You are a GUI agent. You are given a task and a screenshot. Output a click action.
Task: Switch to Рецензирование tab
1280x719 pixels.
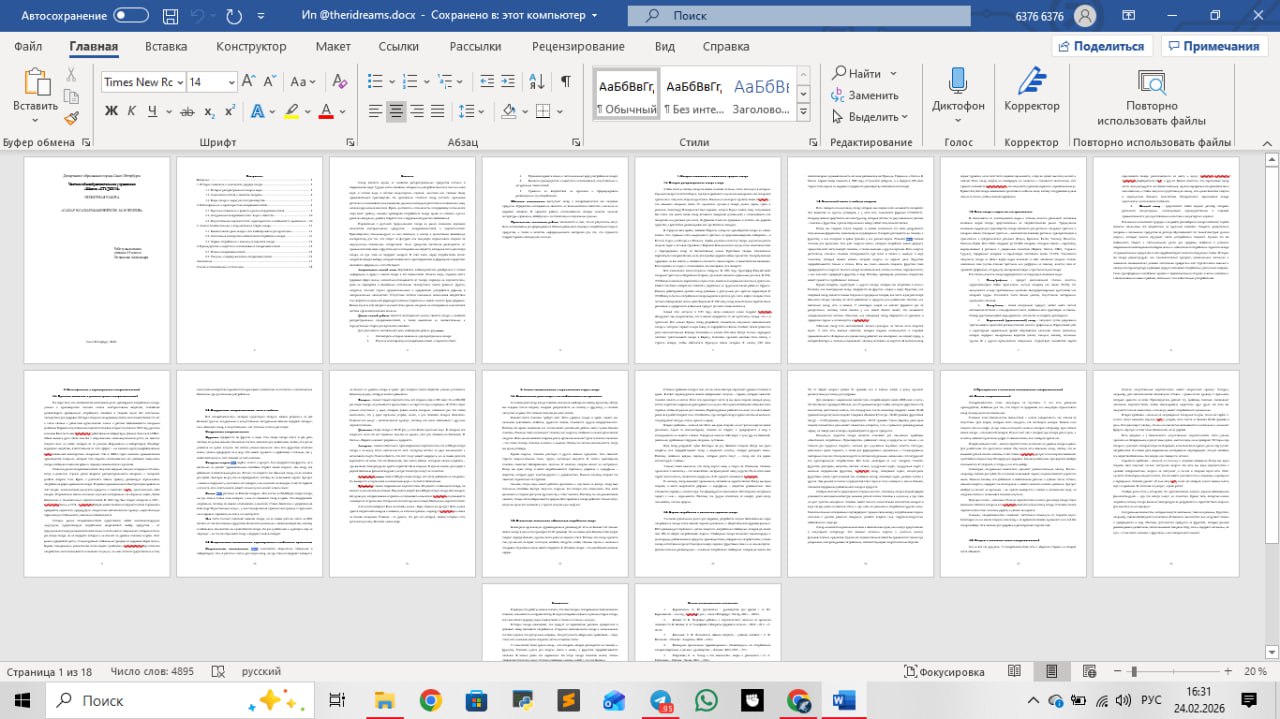pyautogui.click(x=578, y=46)
